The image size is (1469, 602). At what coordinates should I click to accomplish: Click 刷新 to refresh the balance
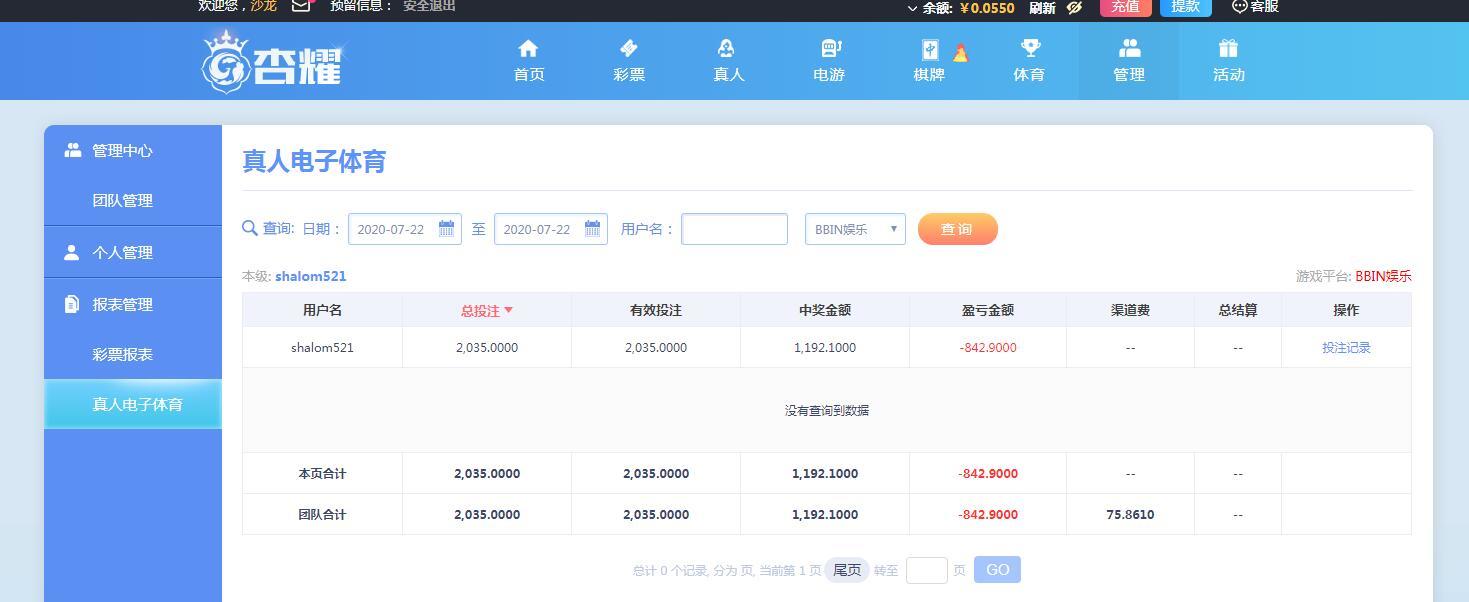1042,7
